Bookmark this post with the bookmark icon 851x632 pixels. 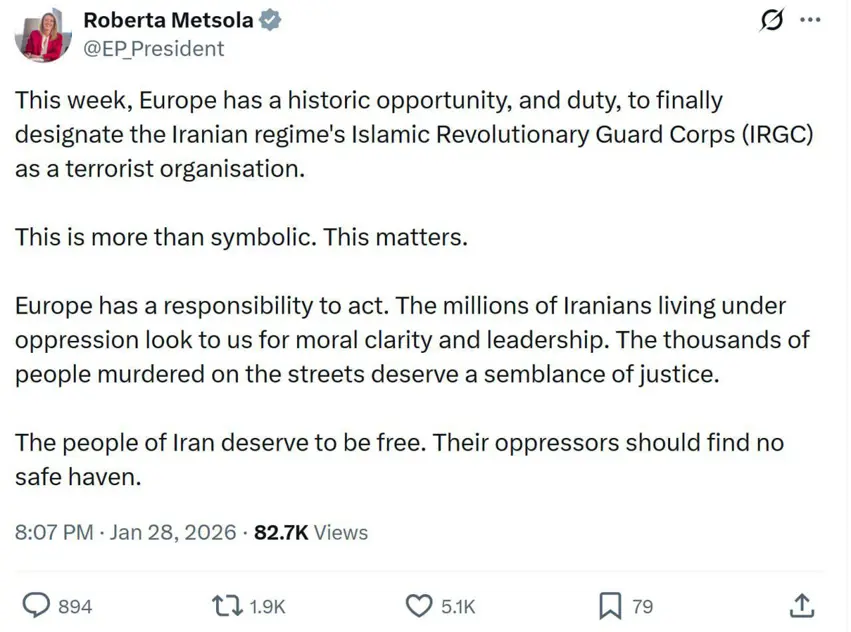(x=610, y=605)
